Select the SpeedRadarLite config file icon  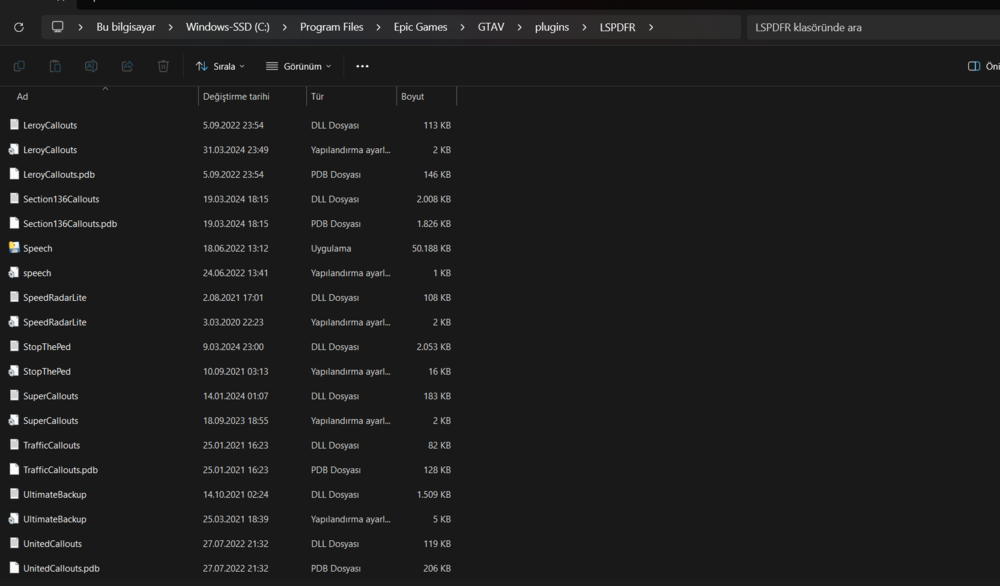click(x=14, y=321)
